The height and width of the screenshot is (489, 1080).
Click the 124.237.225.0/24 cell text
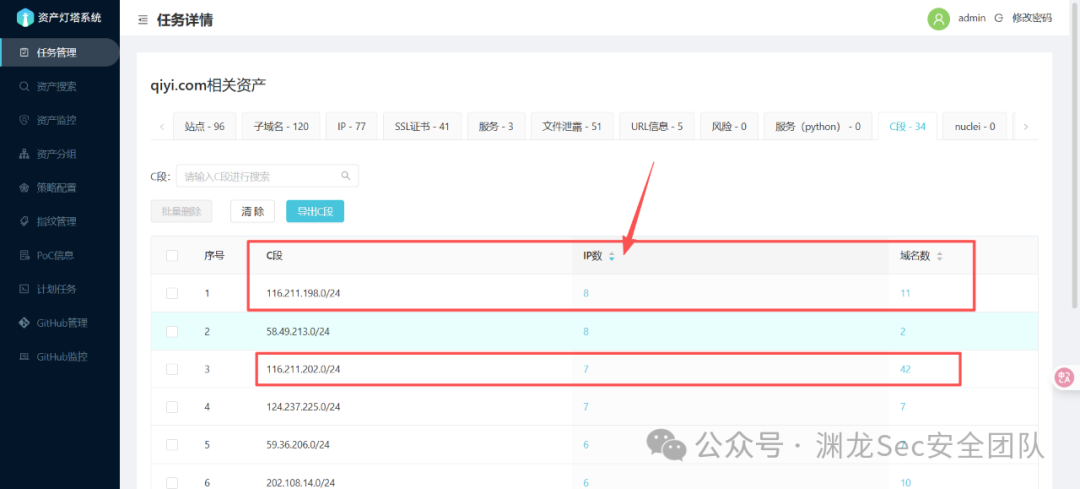(x=304, y=407)
